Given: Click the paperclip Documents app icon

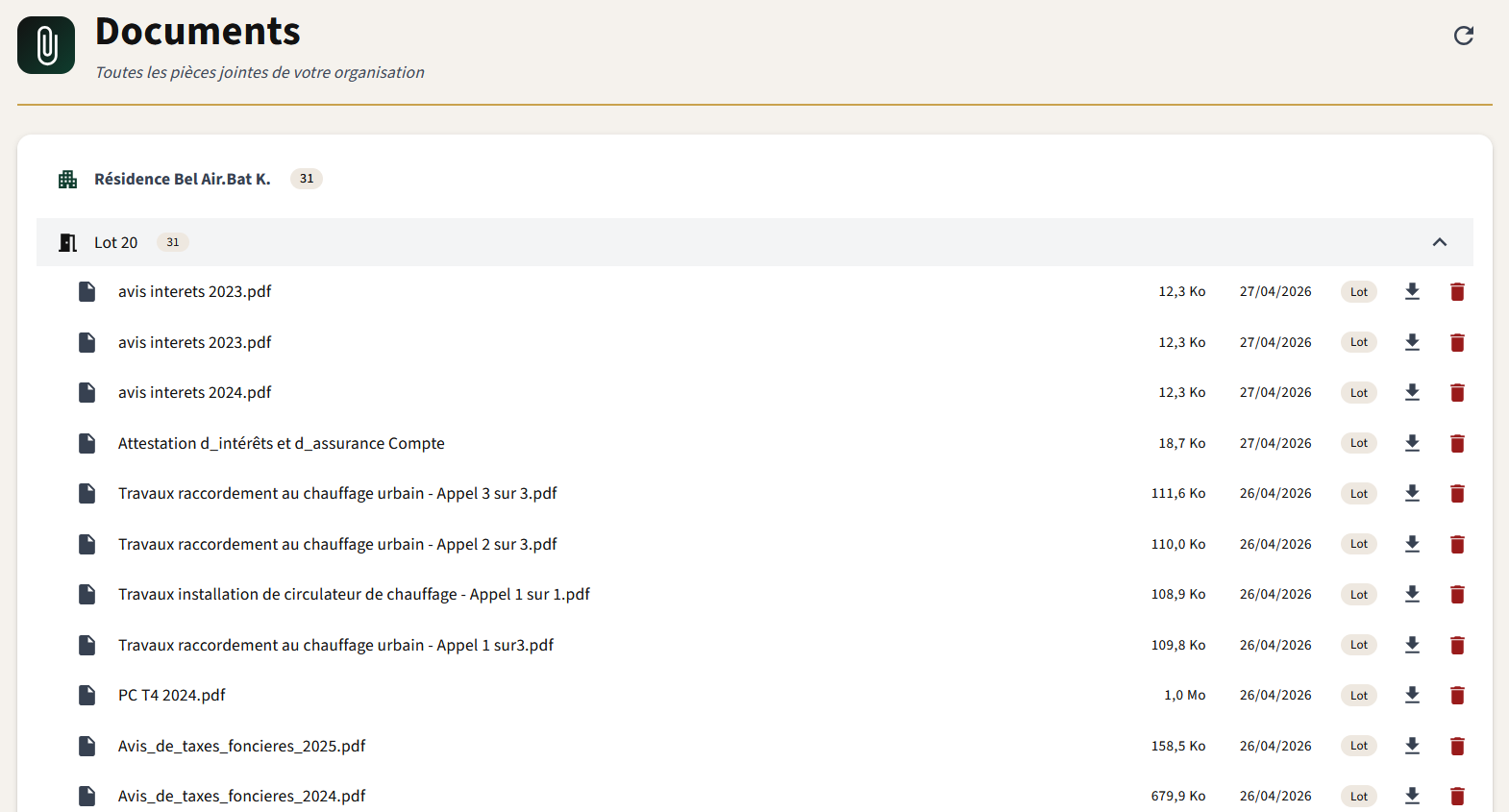Looking at the screenshot, I should (x=46, y=45).
